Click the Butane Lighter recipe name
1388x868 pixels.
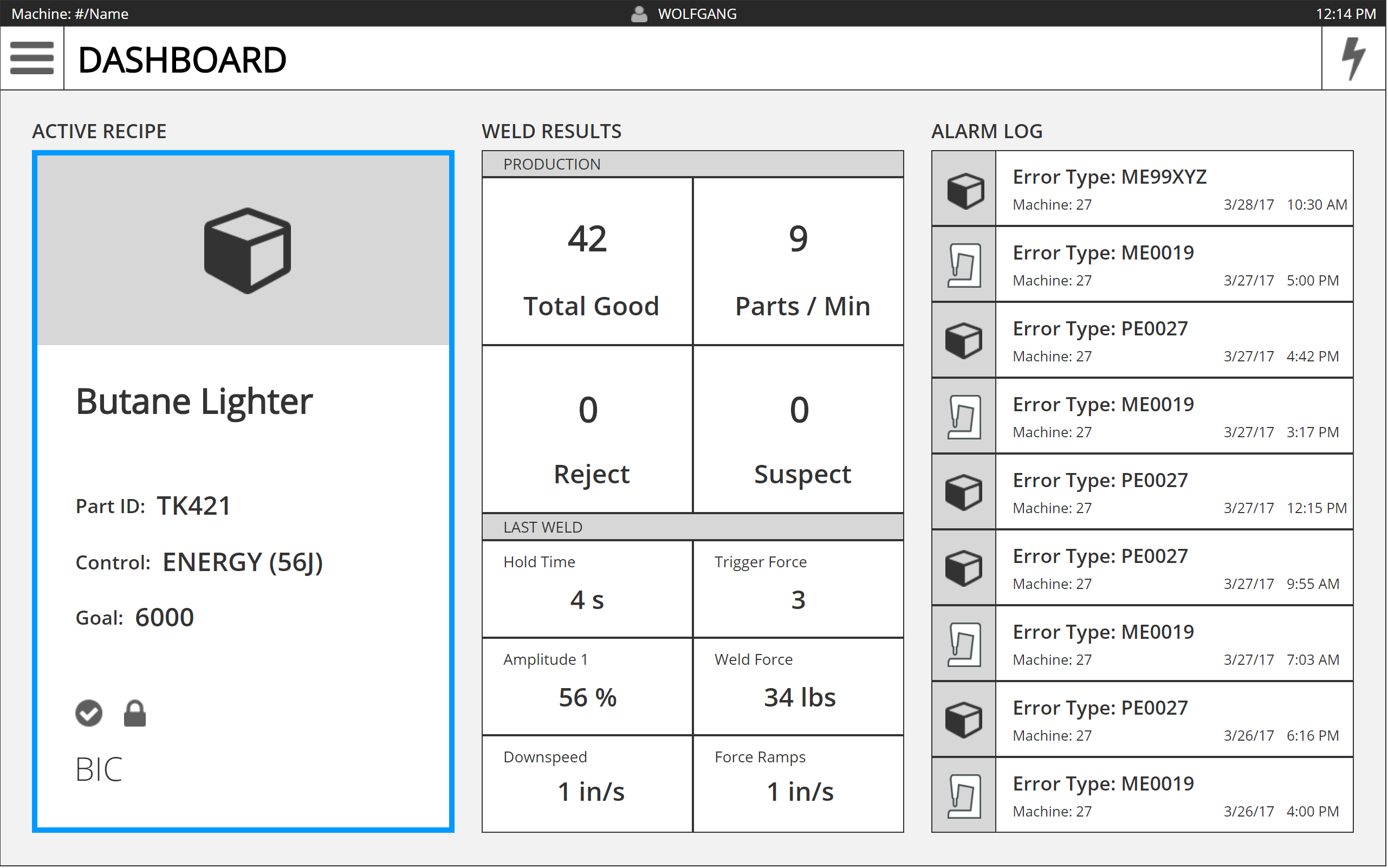click(194, 401)
